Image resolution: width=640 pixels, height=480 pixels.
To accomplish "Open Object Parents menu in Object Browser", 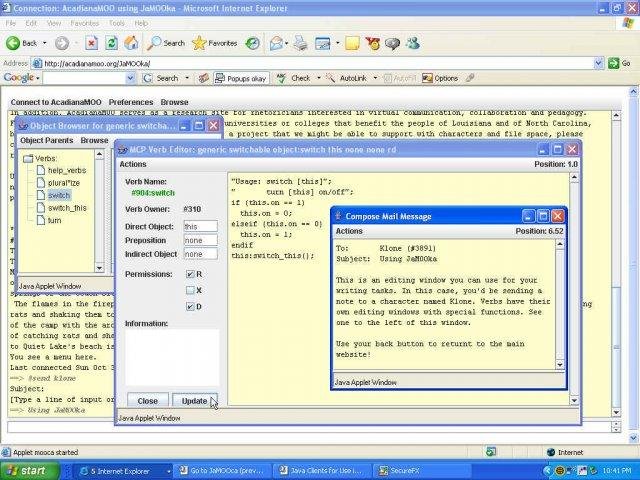I will 47,140.
